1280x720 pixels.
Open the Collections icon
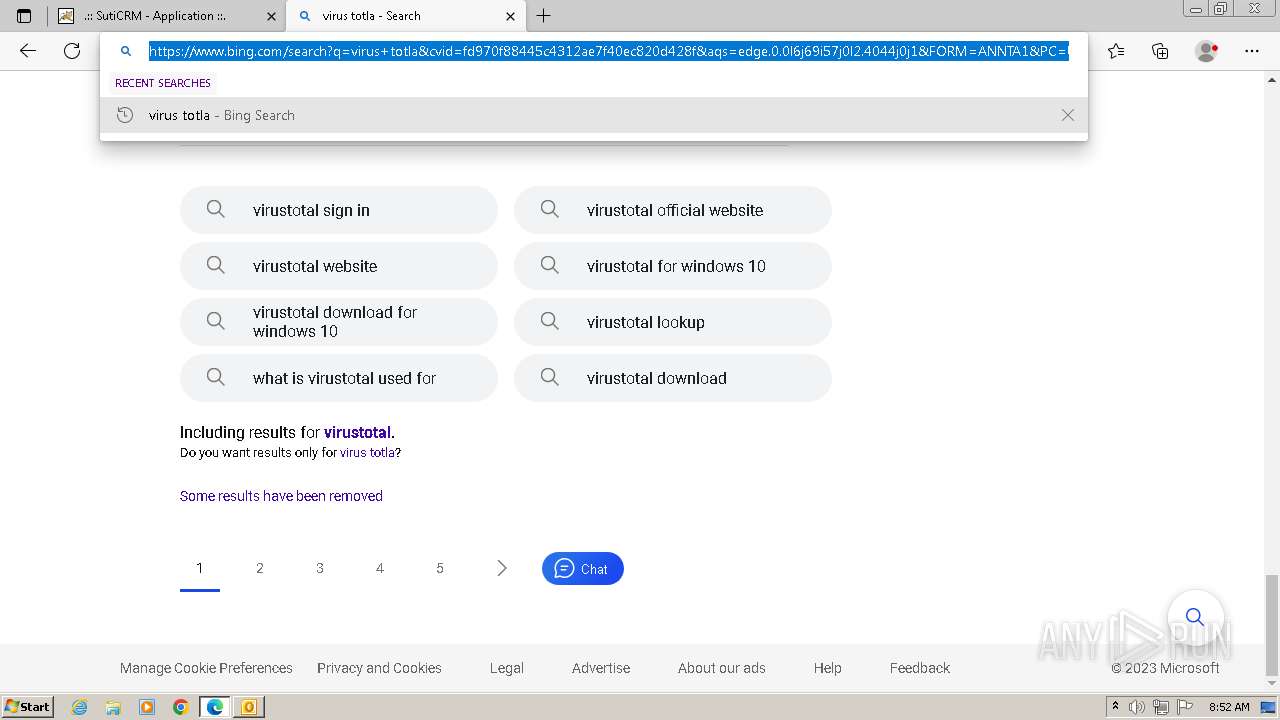click(1160, 51)
